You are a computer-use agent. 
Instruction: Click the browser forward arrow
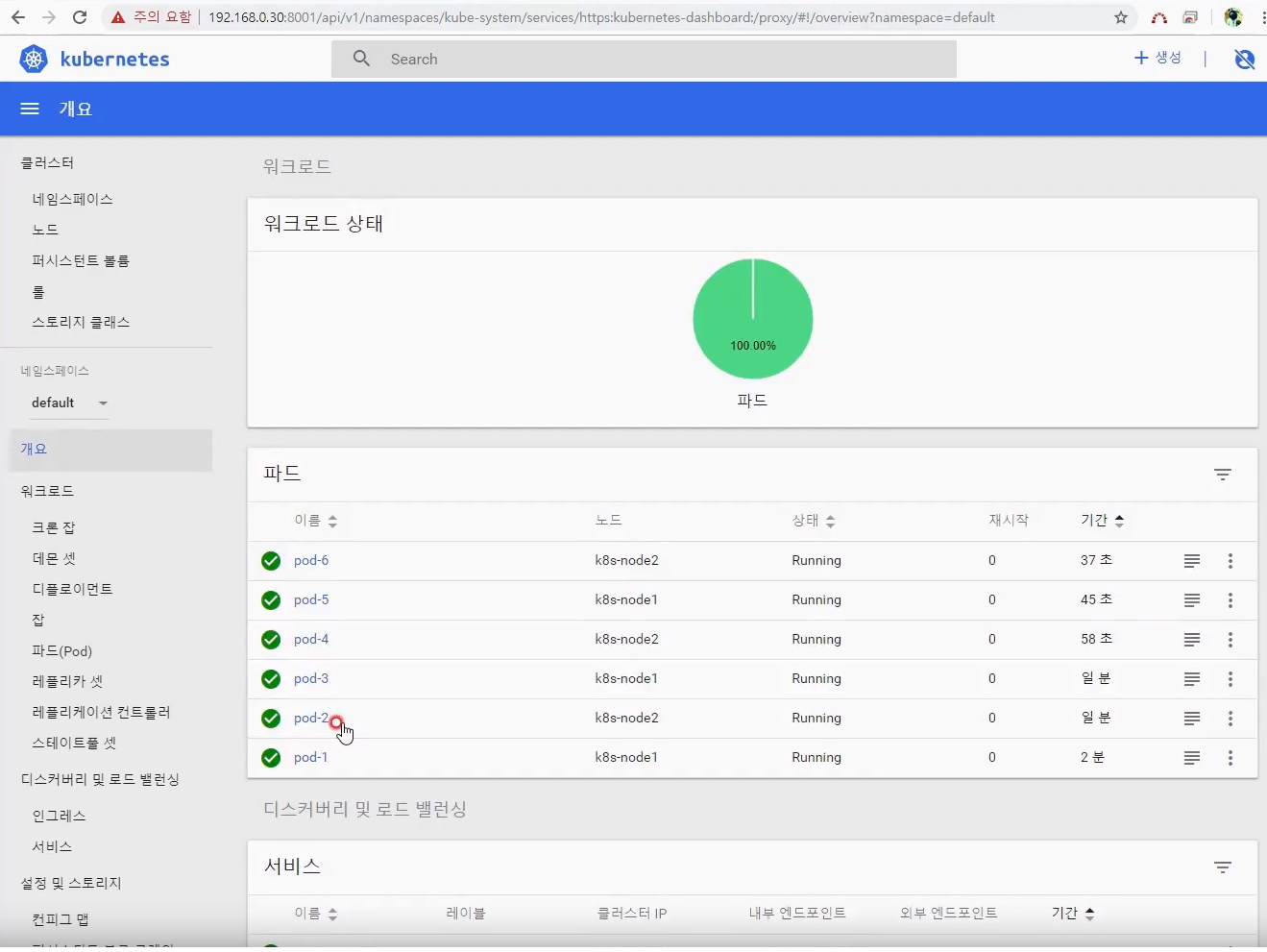coord(49,17)
